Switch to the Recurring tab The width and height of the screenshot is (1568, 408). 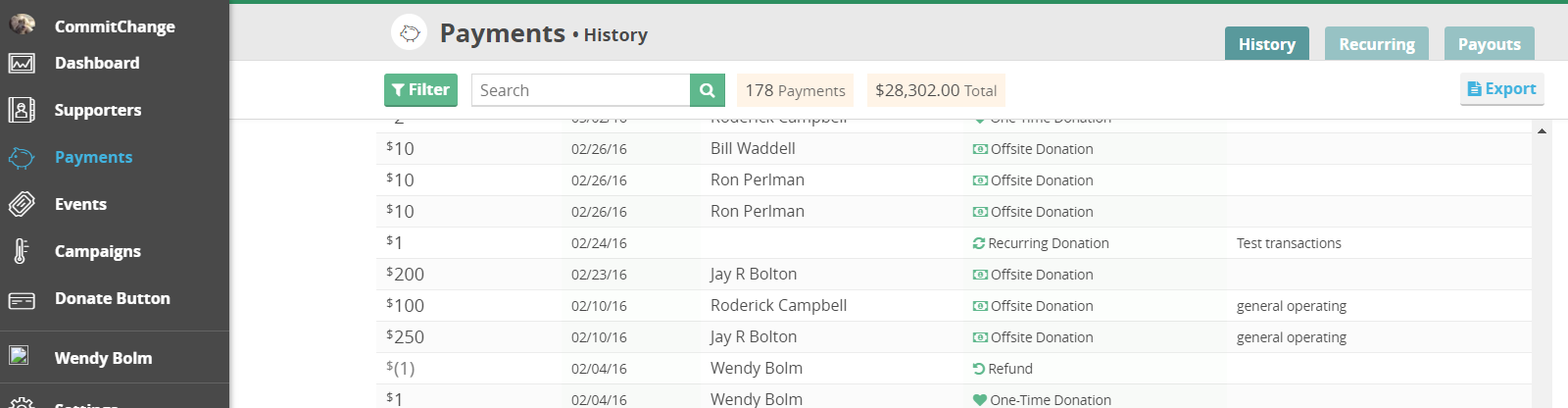tap(1376, 44)
